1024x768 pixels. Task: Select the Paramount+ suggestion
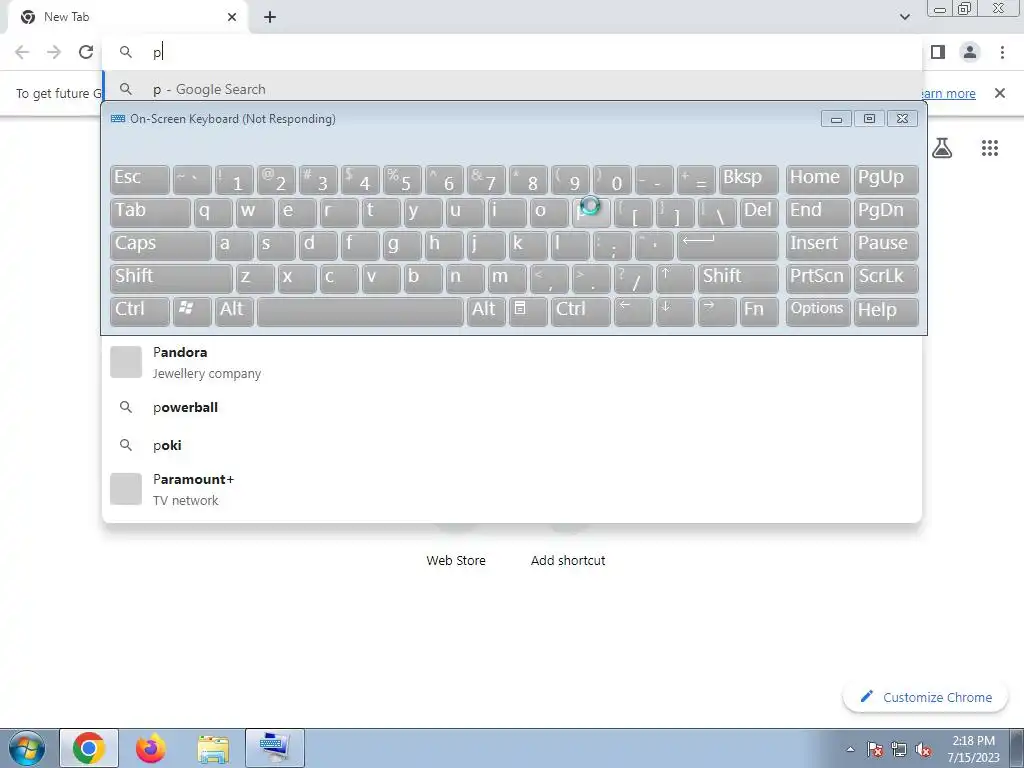[x=512, y=489]
